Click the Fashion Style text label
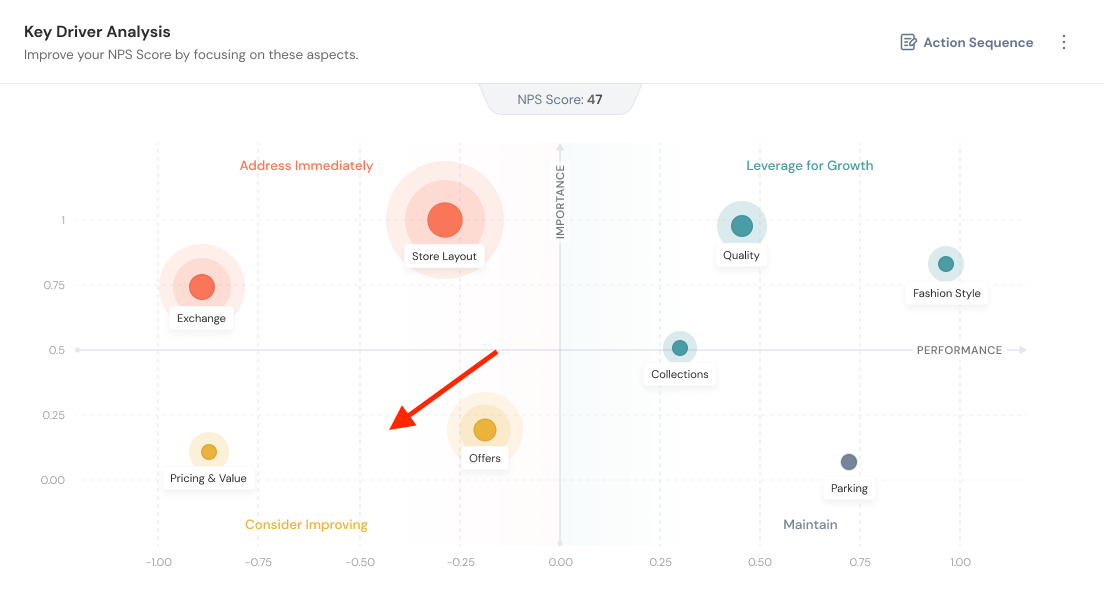The height and width of the screenshot is (612, 1104). click(x=947, y=294)
